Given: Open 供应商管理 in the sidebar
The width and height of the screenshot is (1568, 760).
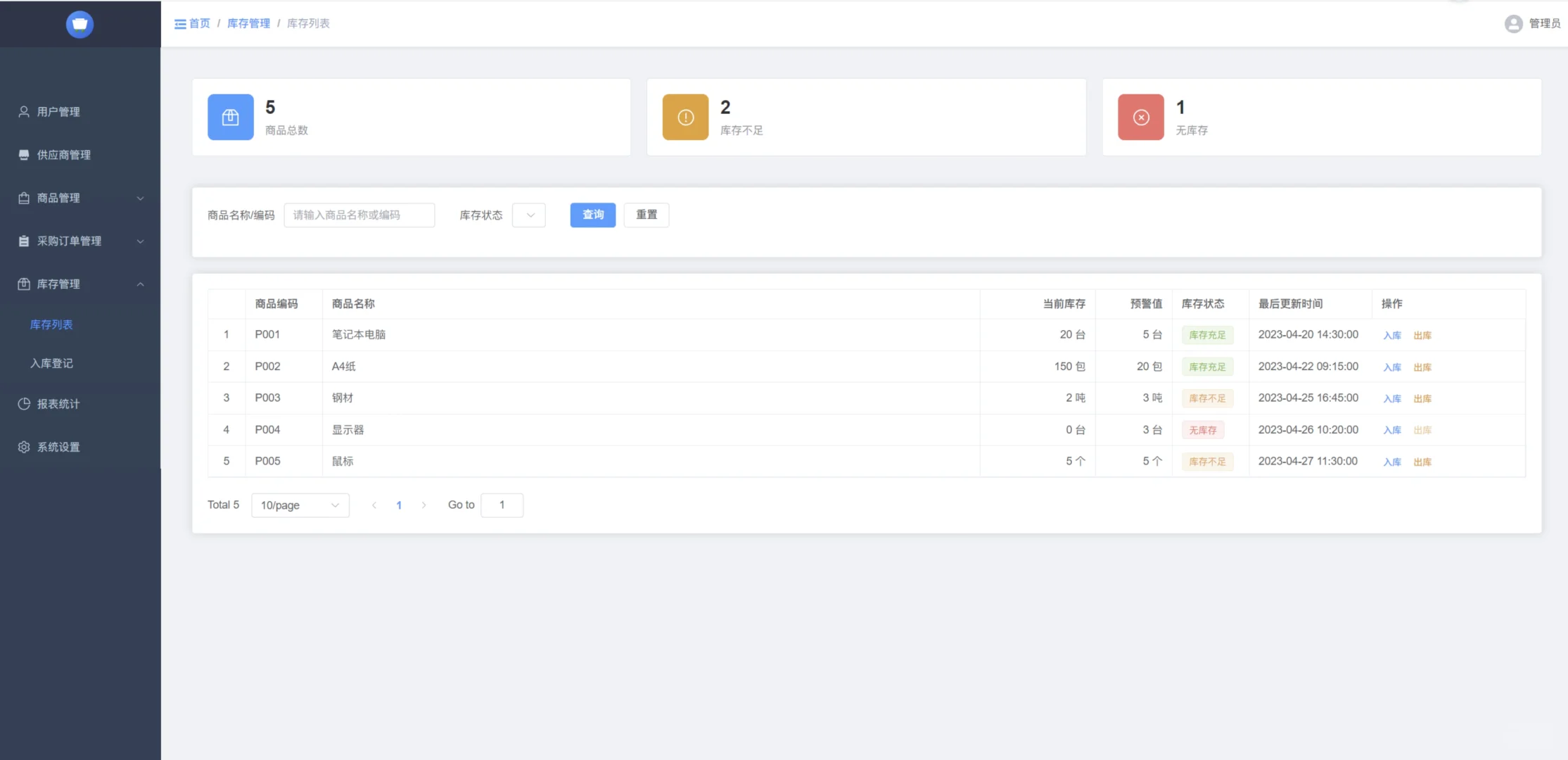Looking at the screenshot, I should [x=63, y=155].
